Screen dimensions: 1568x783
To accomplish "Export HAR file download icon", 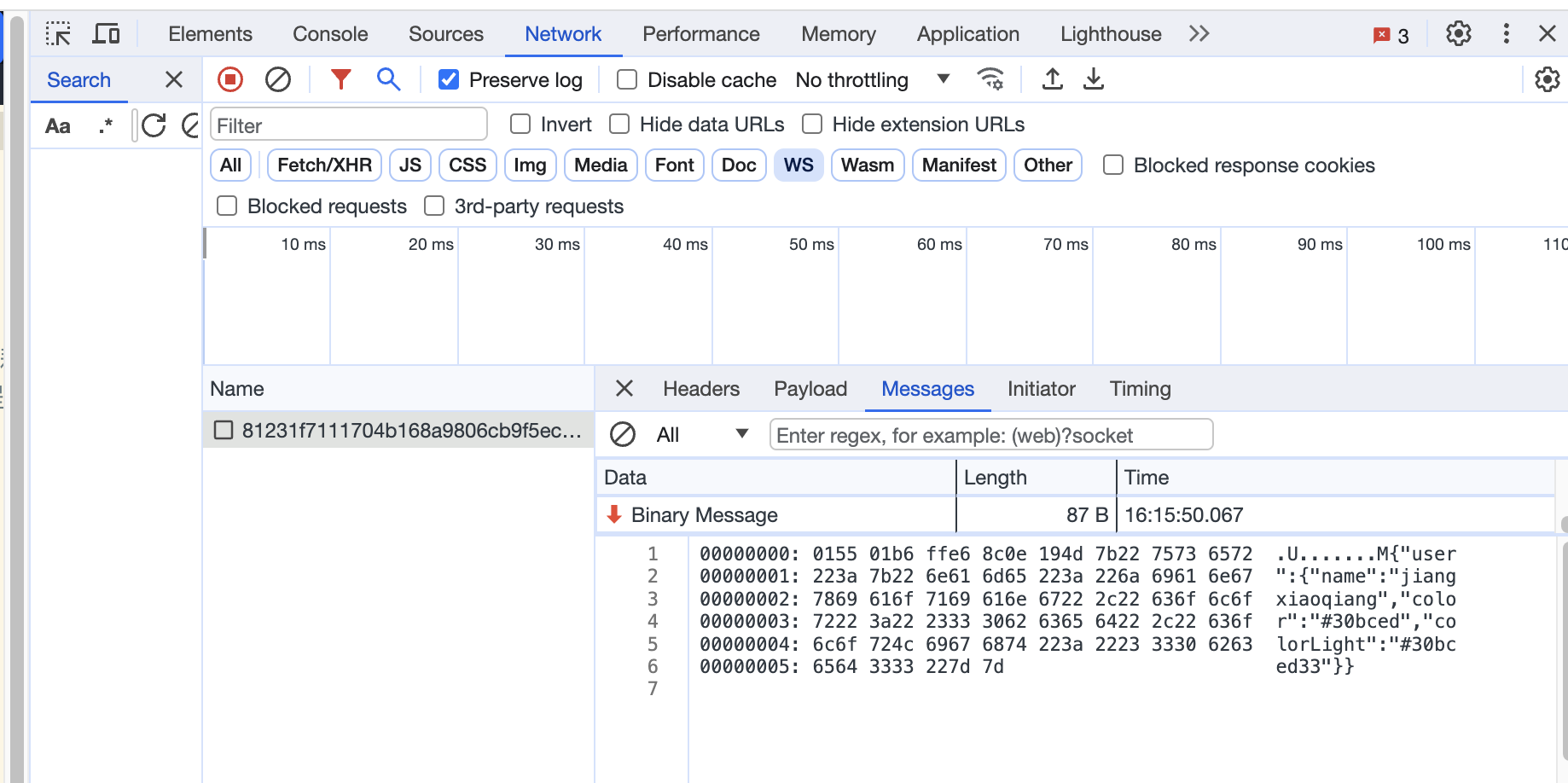I will 1094,79.
